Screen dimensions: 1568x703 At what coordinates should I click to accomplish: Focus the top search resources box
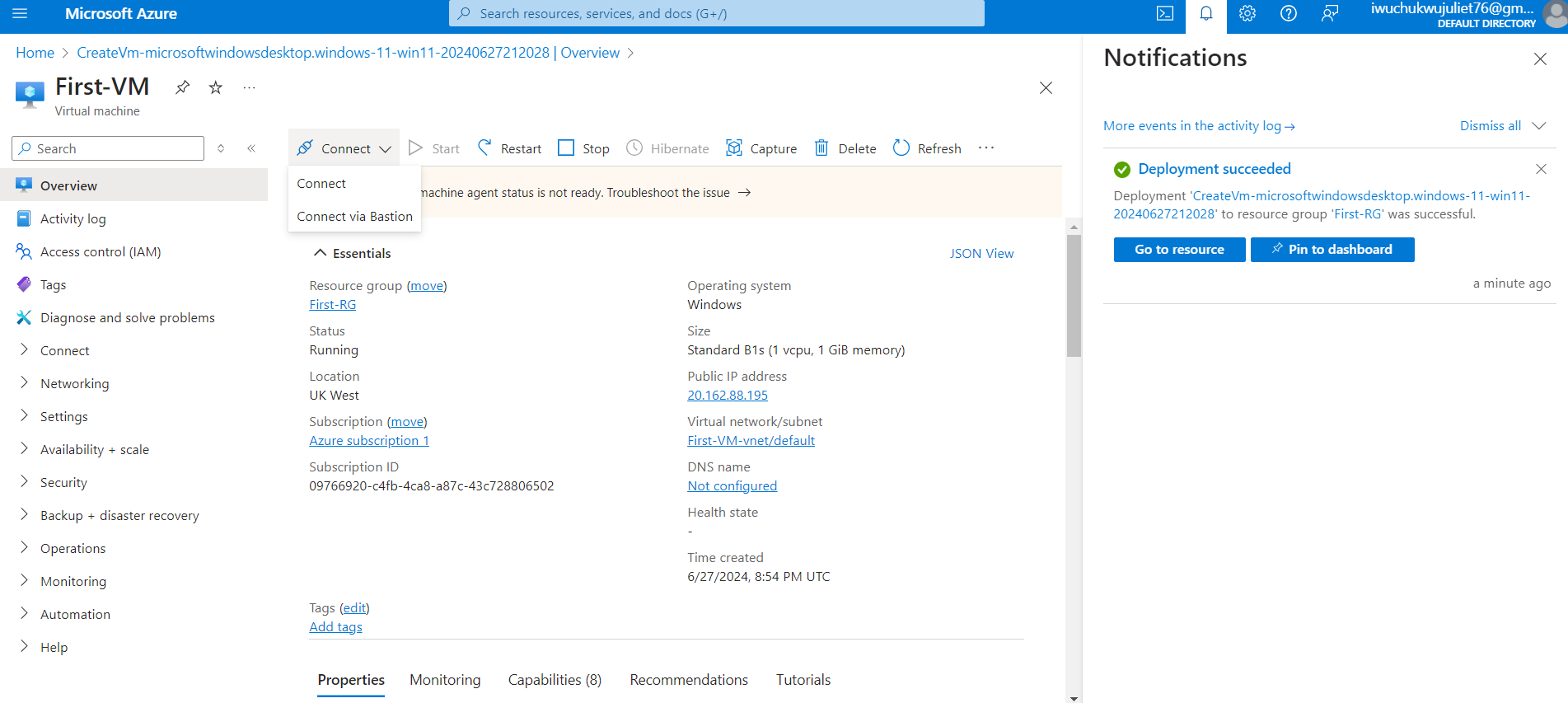pos(717,13)
